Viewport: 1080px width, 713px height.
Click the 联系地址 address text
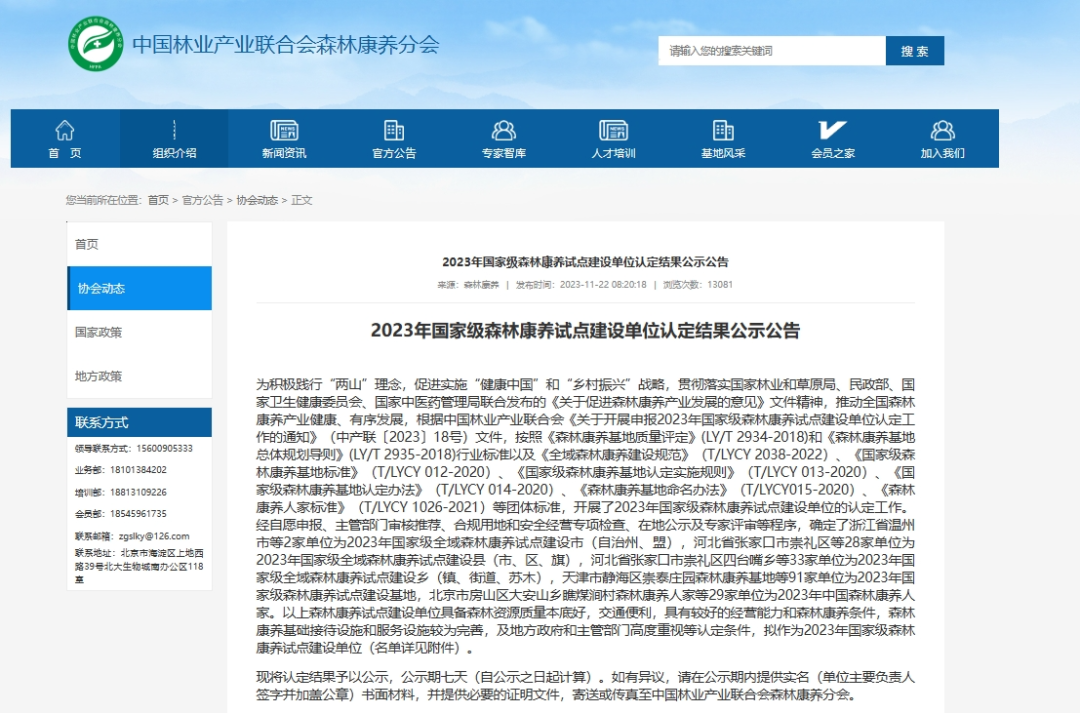click(x=139, y=566)
